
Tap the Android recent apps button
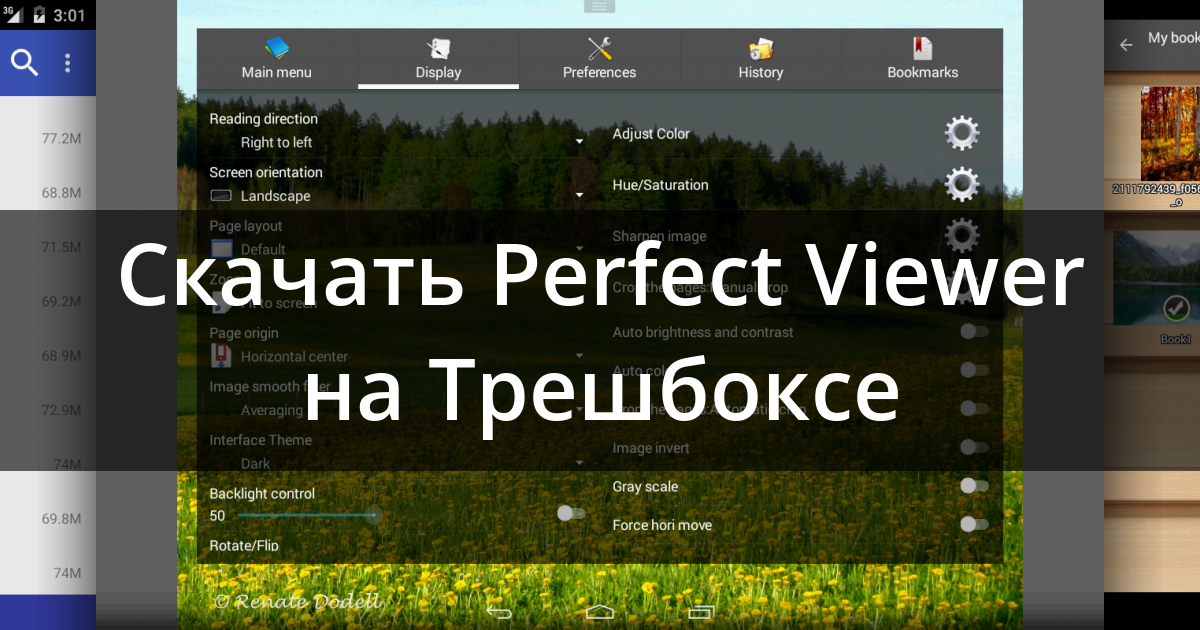coord(701,611)
